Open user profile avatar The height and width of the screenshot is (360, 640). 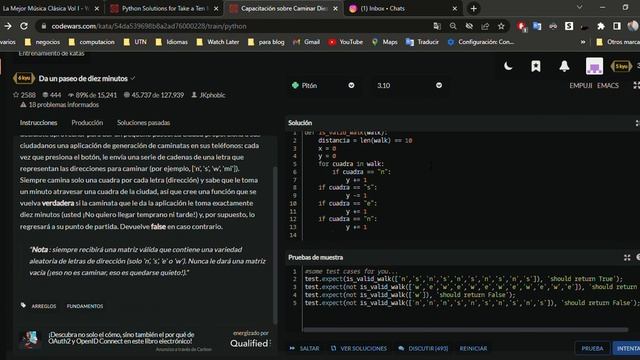pyautogui.click(x=594, y=66)
